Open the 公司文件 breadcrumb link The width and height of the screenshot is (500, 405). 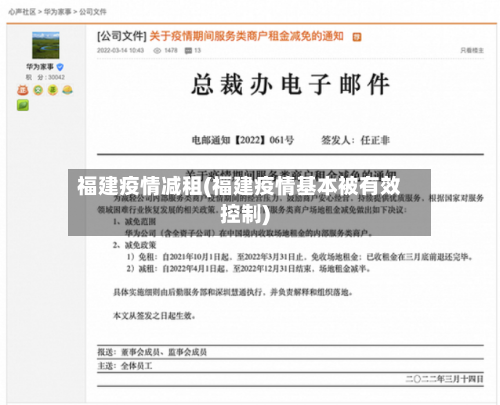pos(93,12)
